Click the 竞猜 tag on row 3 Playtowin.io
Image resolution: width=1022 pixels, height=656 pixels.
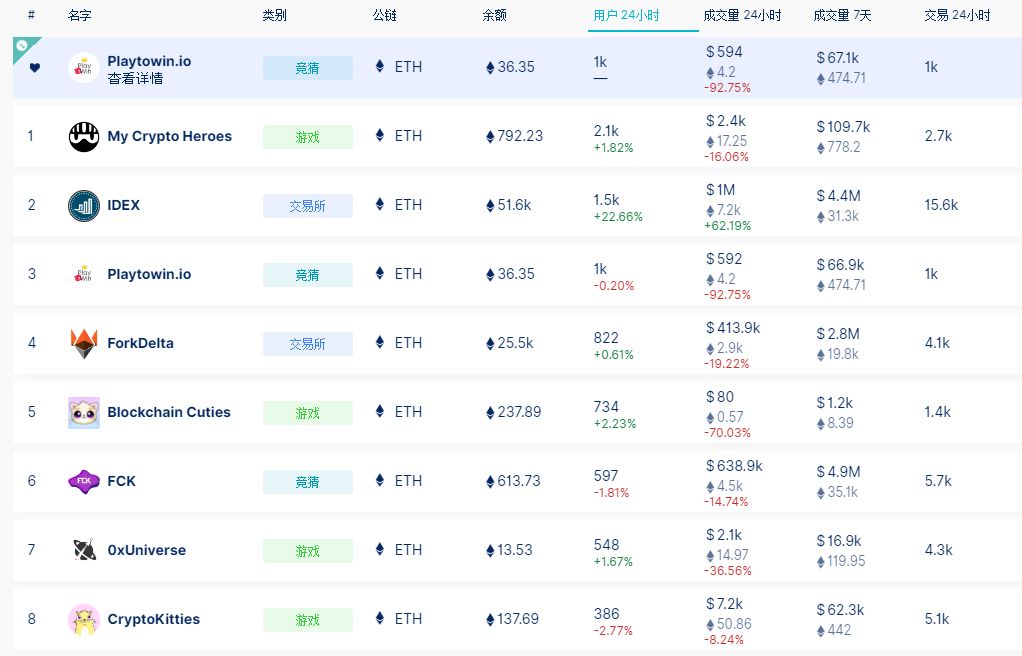(x=308, y=275)
